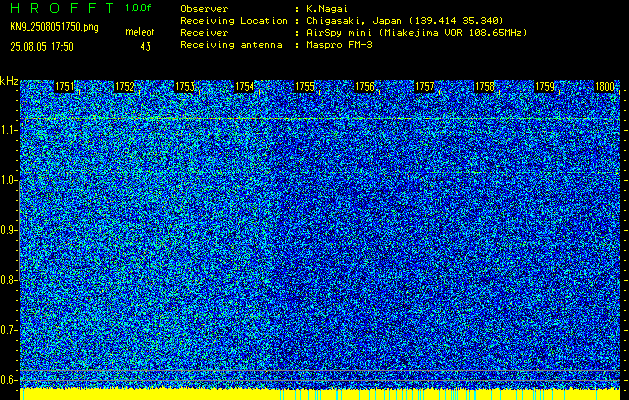The height and width of the screenshot is (400, 629).
Task: Click the Observer field label
Action: coord(204,8)
